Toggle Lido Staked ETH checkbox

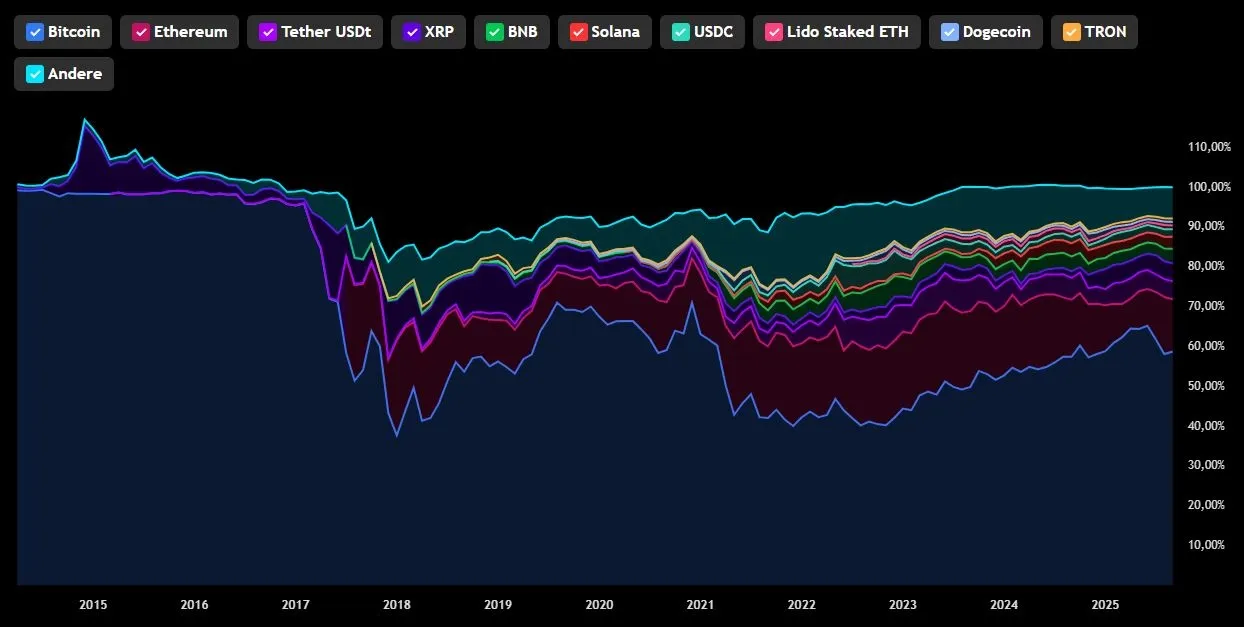(x=774, y=32)
